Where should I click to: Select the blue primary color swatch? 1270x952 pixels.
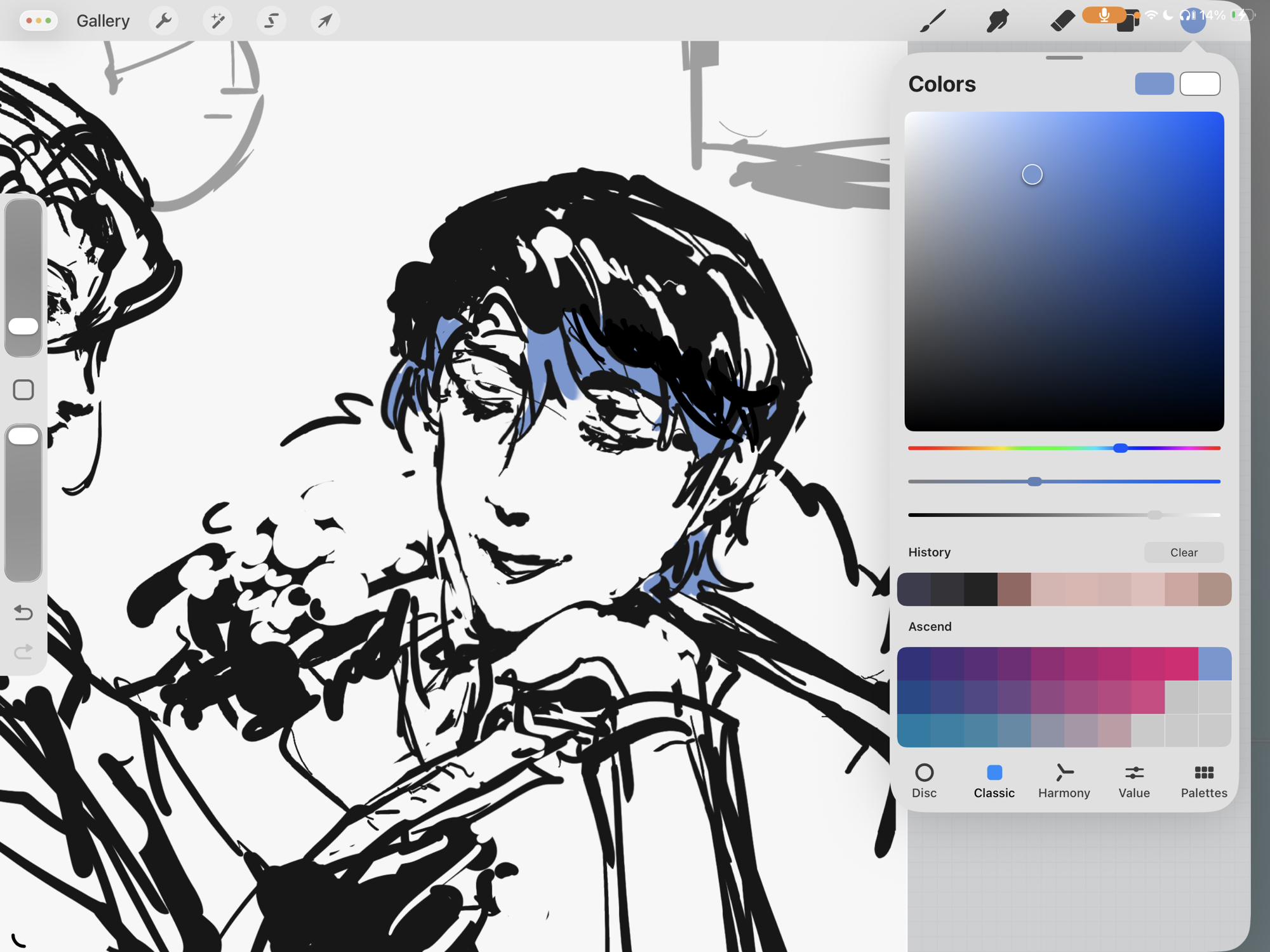click(x=1154, y=84)
